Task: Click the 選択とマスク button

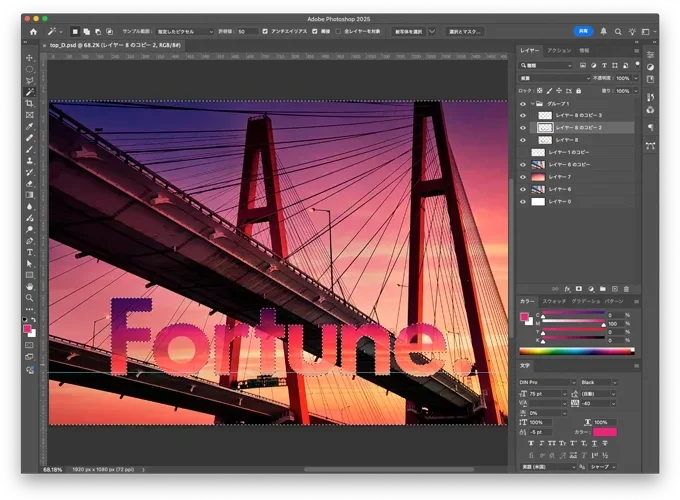Action: tap(464, 31)
